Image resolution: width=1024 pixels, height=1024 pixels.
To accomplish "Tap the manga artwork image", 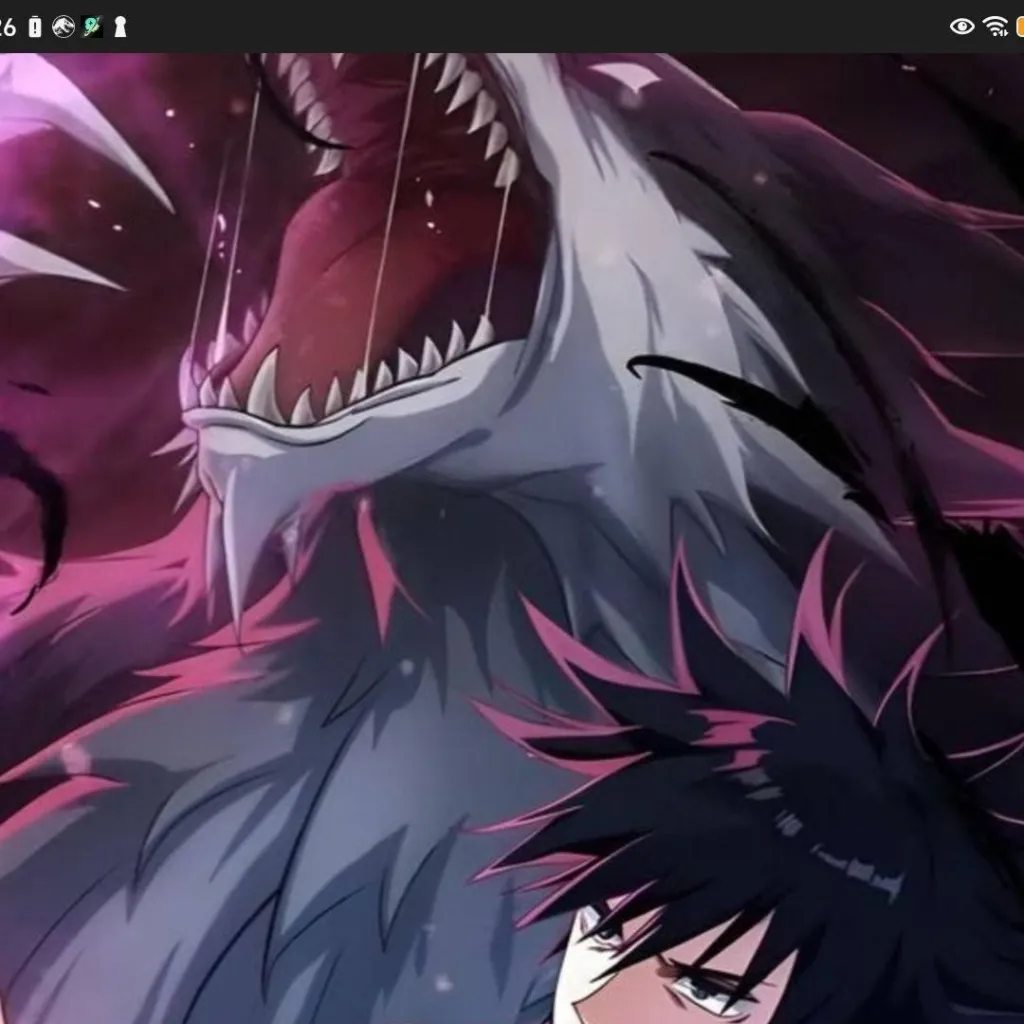I will [x=512, y=538].
